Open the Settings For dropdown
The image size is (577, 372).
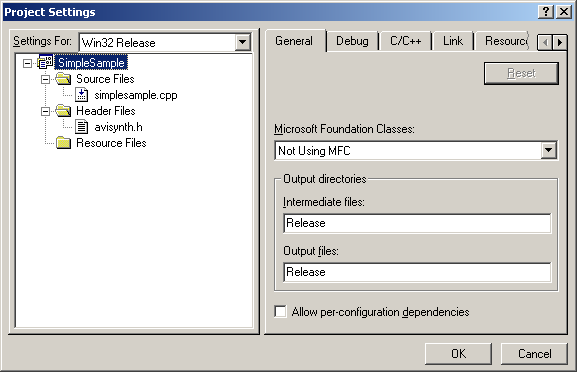coord(243,42)
